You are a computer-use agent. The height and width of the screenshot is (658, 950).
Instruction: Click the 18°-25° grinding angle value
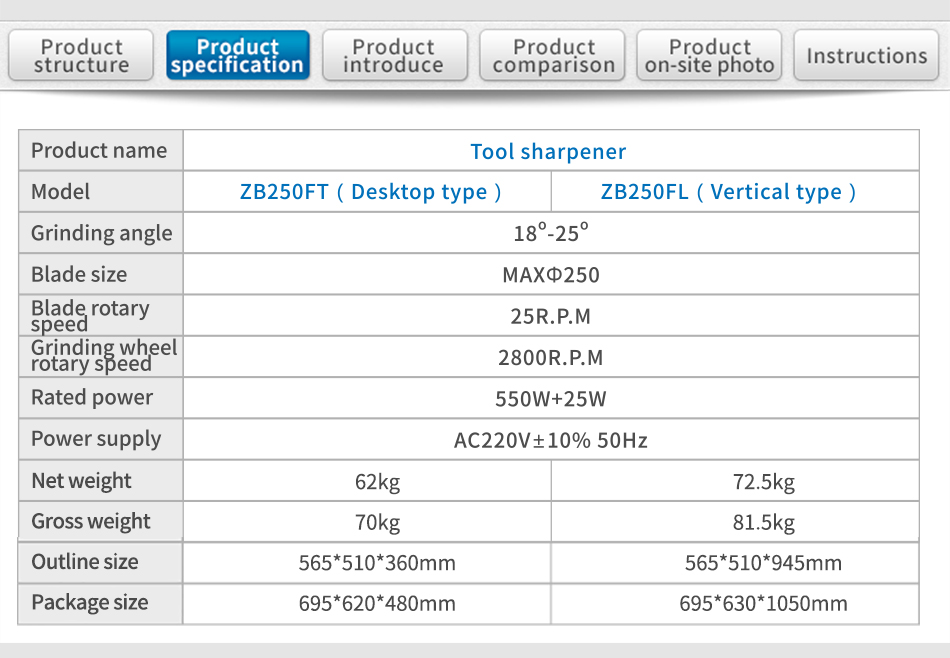point(551,233)
